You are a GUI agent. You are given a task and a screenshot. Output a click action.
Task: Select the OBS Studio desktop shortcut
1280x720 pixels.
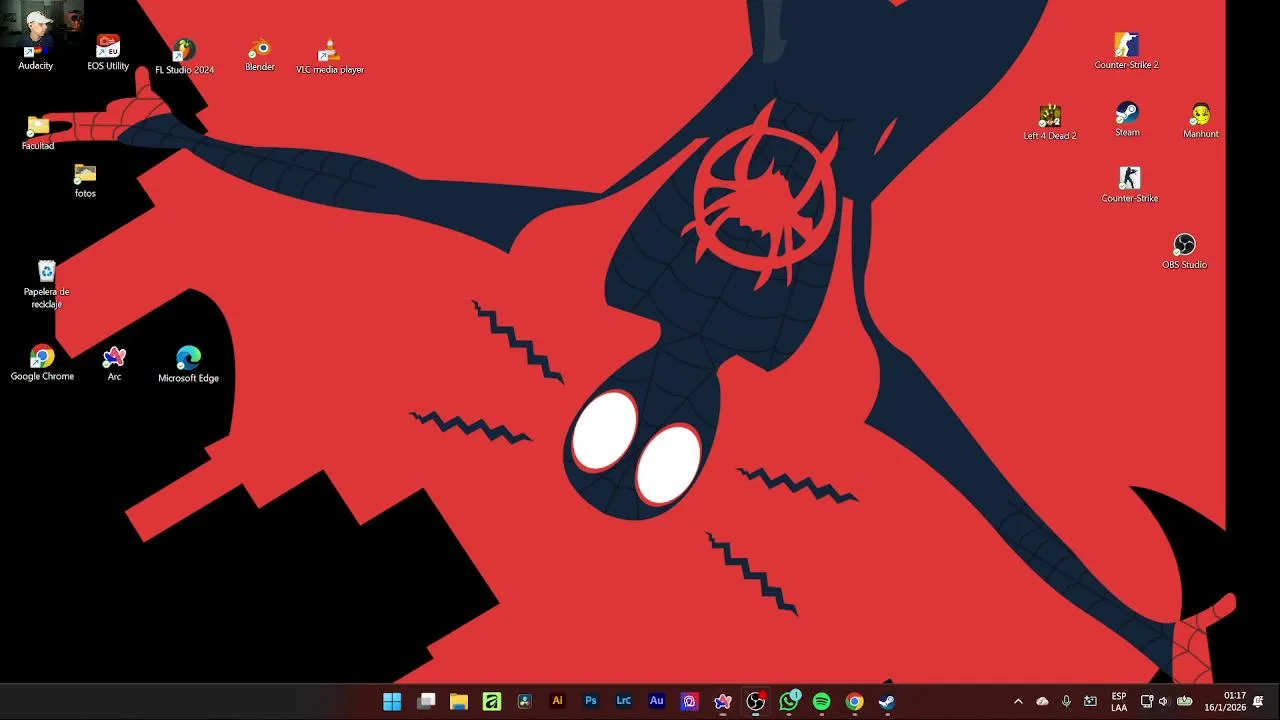click(x=1184, y=251)
